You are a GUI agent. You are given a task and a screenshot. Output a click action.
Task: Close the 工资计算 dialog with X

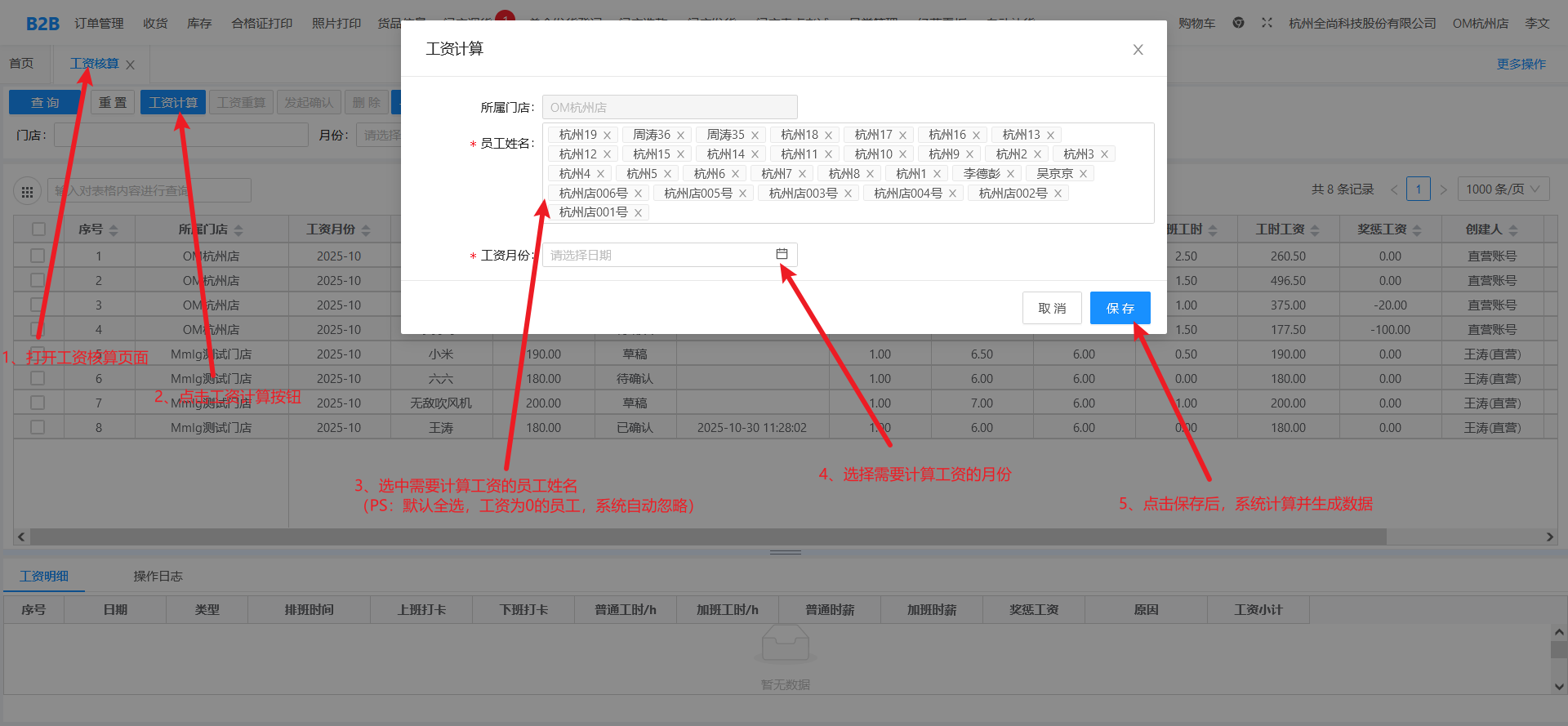coord(1138,50)
